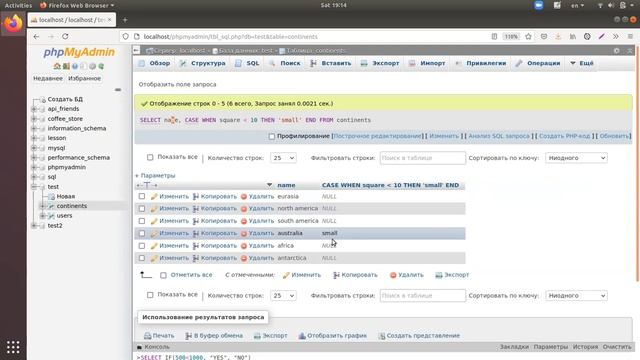Image resolution: width=640 pixels, height=360 pixels.
Task: Expand the Parameters section
Action: coord(156,176)
